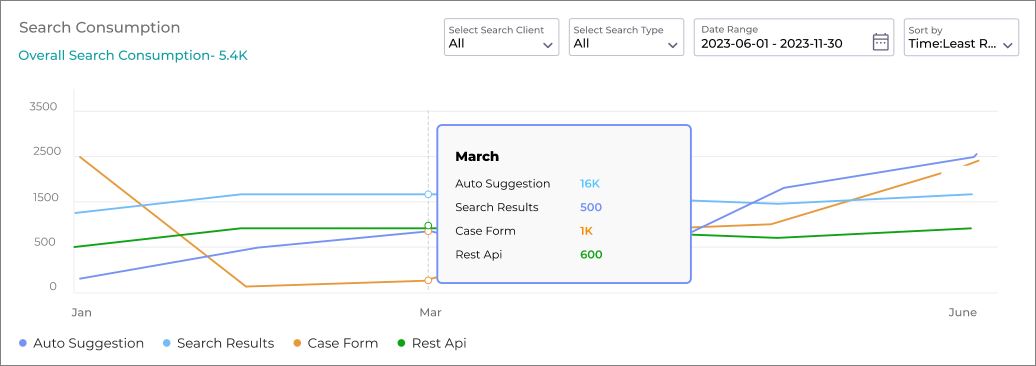
Task: Click Rest Api data point at March
Action: pyautogui.click(x=428, y=225)
